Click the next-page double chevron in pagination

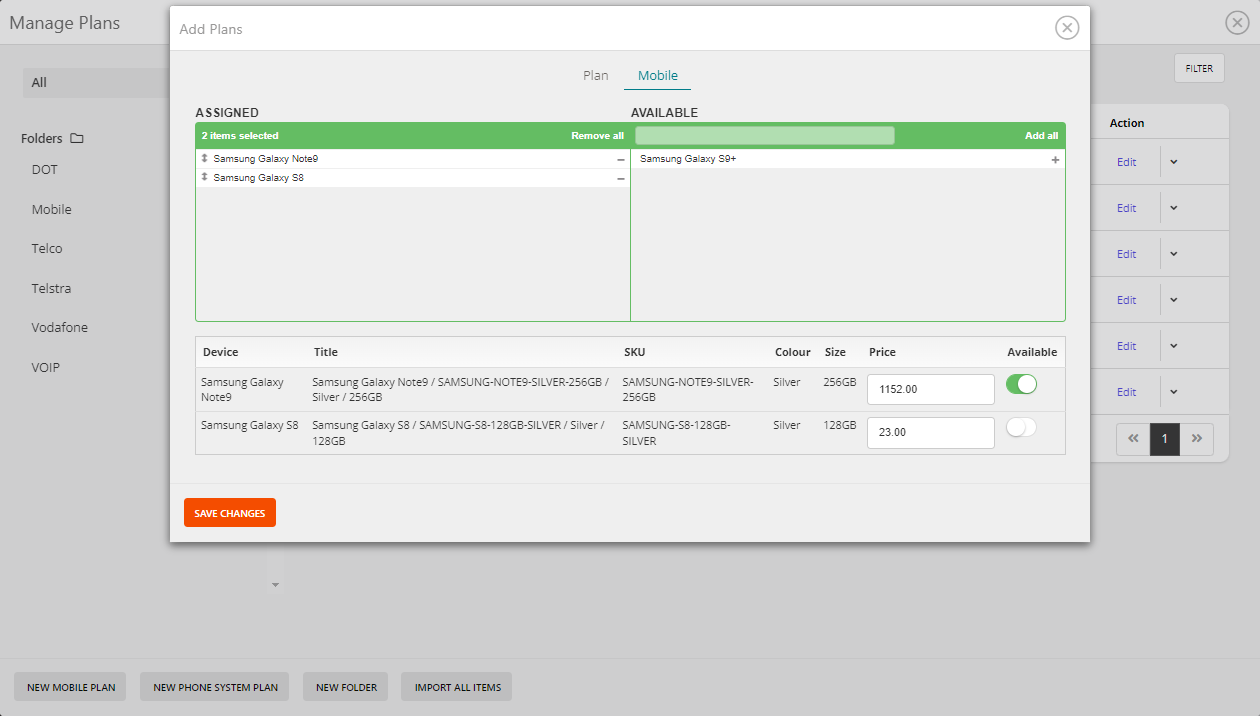tap(1197, 438)
